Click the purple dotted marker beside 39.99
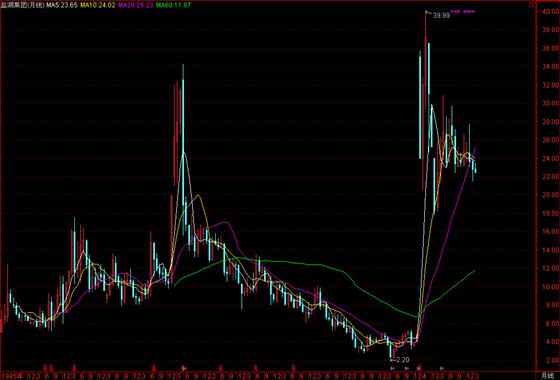 pyautogui.click(x=463, y=12)
